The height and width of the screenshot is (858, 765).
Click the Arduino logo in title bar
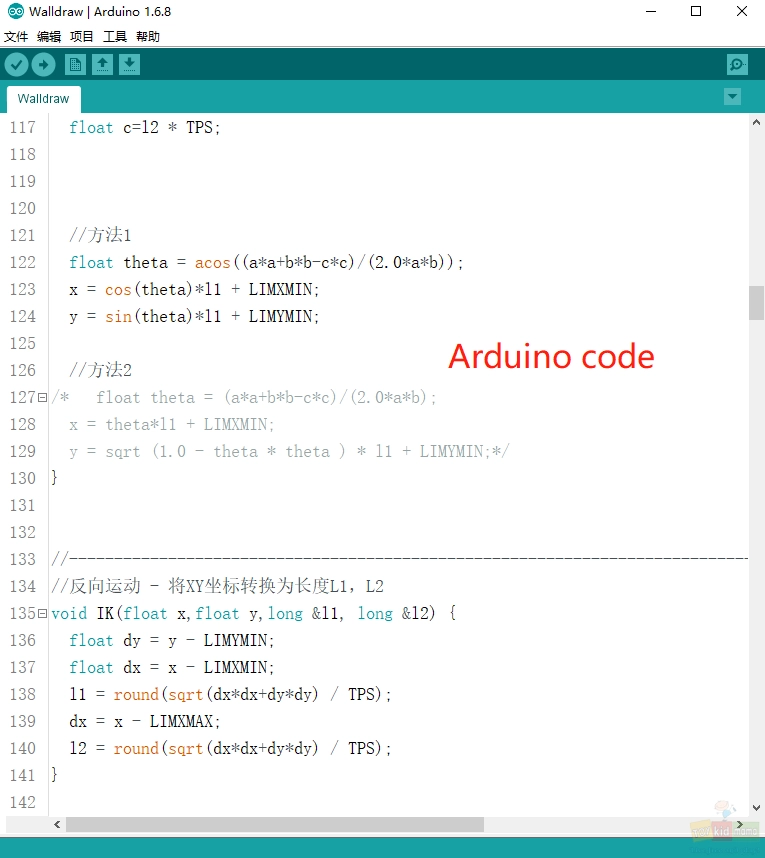[15, 11]
